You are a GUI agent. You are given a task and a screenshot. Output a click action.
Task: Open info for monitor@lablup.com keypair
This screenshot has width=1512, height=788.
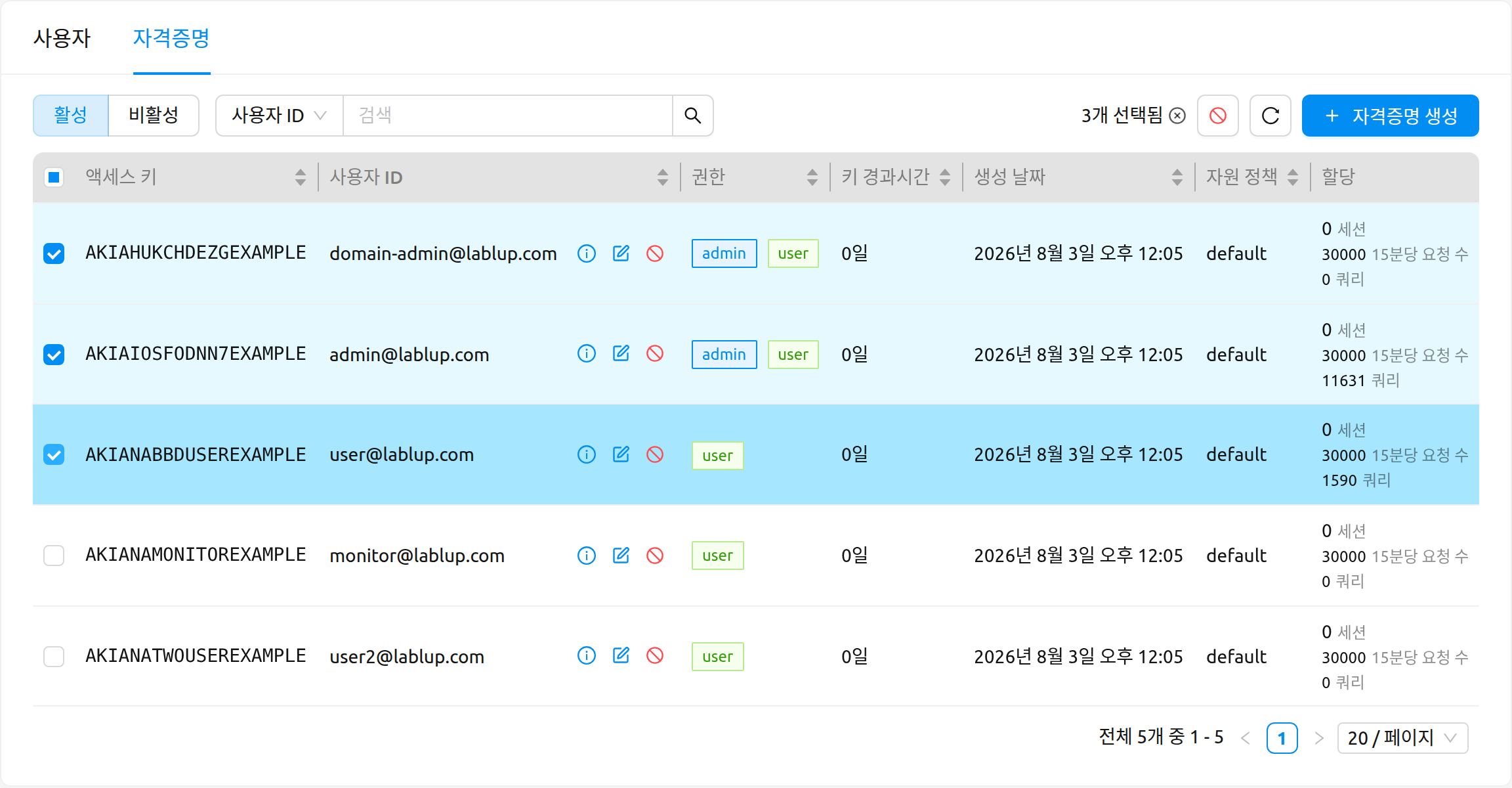(x=587, y=556)
